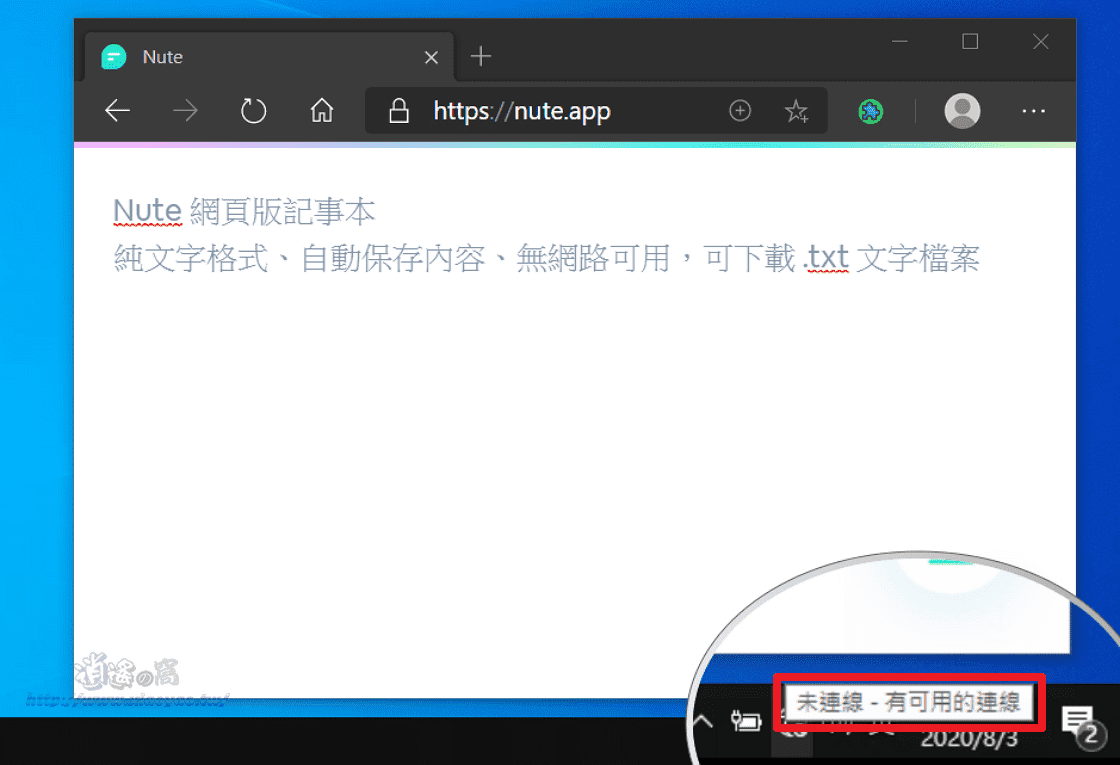
Task: Click the line mentioning .txt 文字檔案
Action: tap(546, 258)
